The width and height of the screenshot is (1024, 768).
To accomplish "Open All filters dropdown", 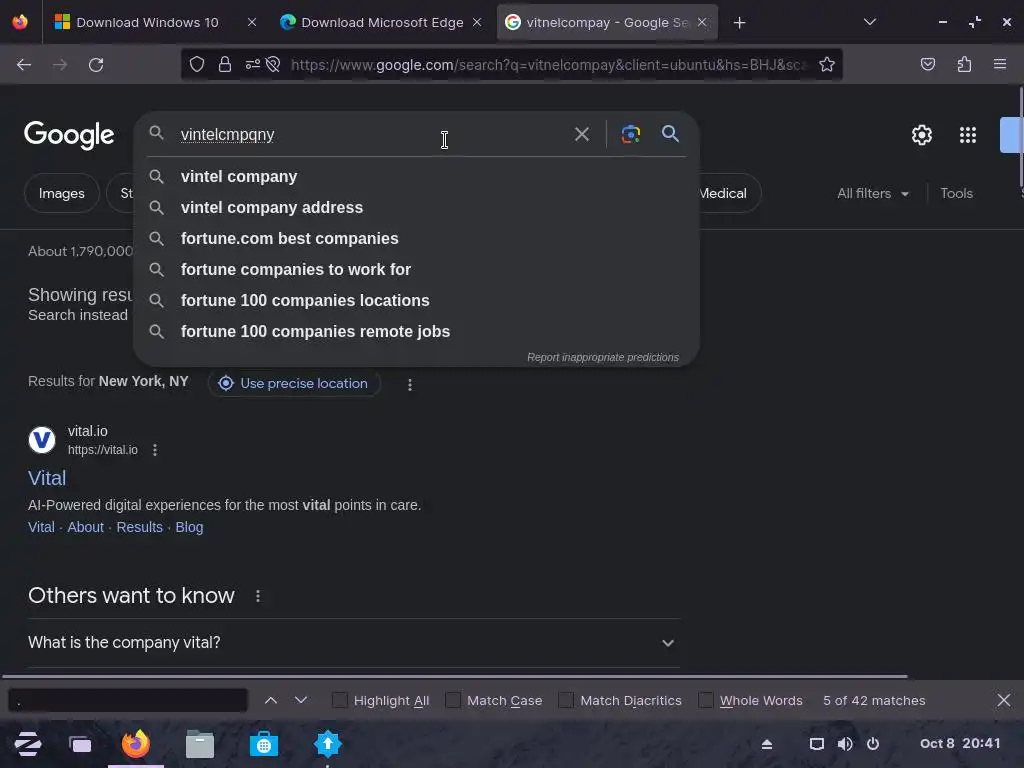I will (x=872, y=193).
